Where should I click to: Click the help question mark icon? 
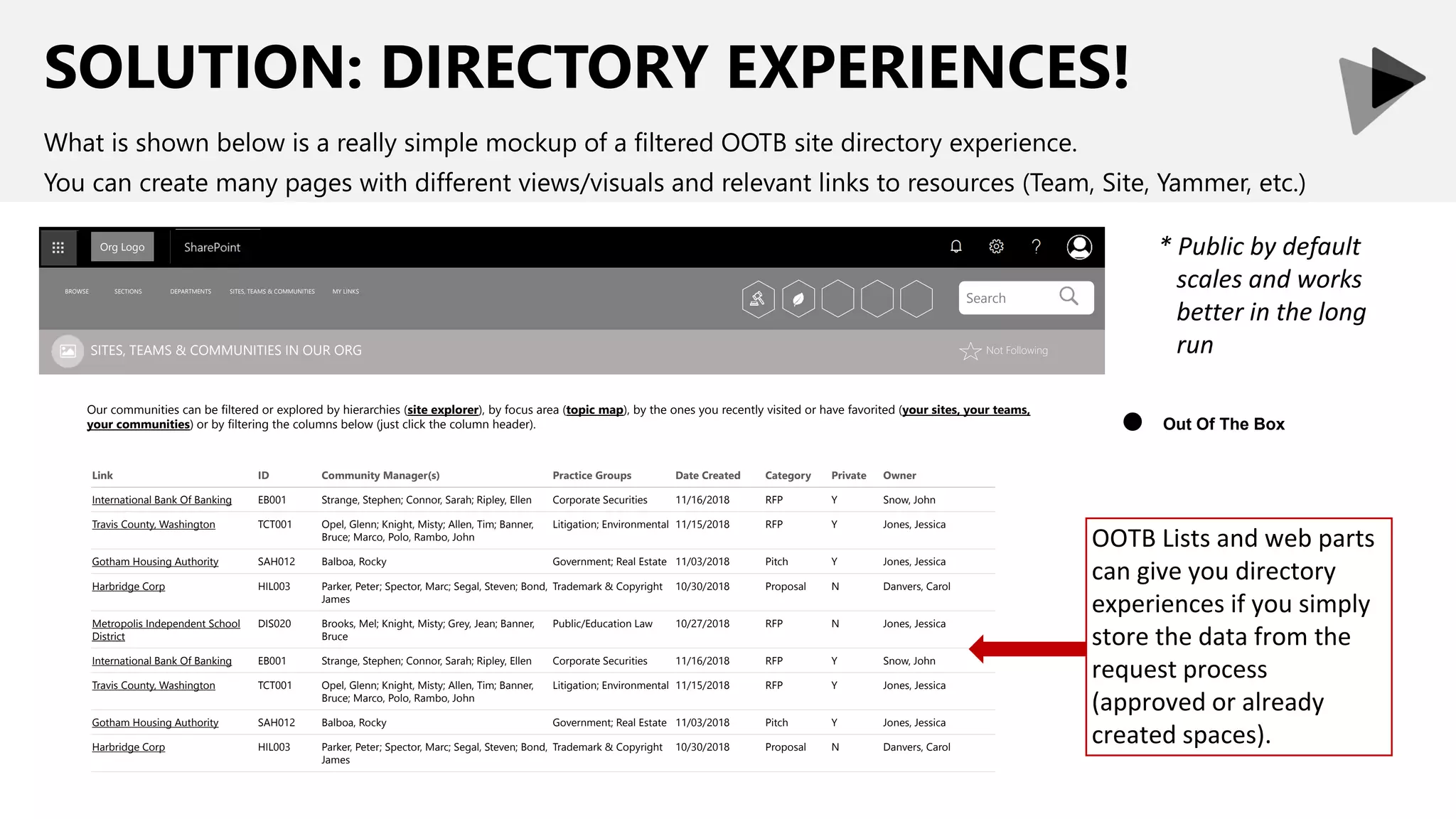coord(1037,247)
